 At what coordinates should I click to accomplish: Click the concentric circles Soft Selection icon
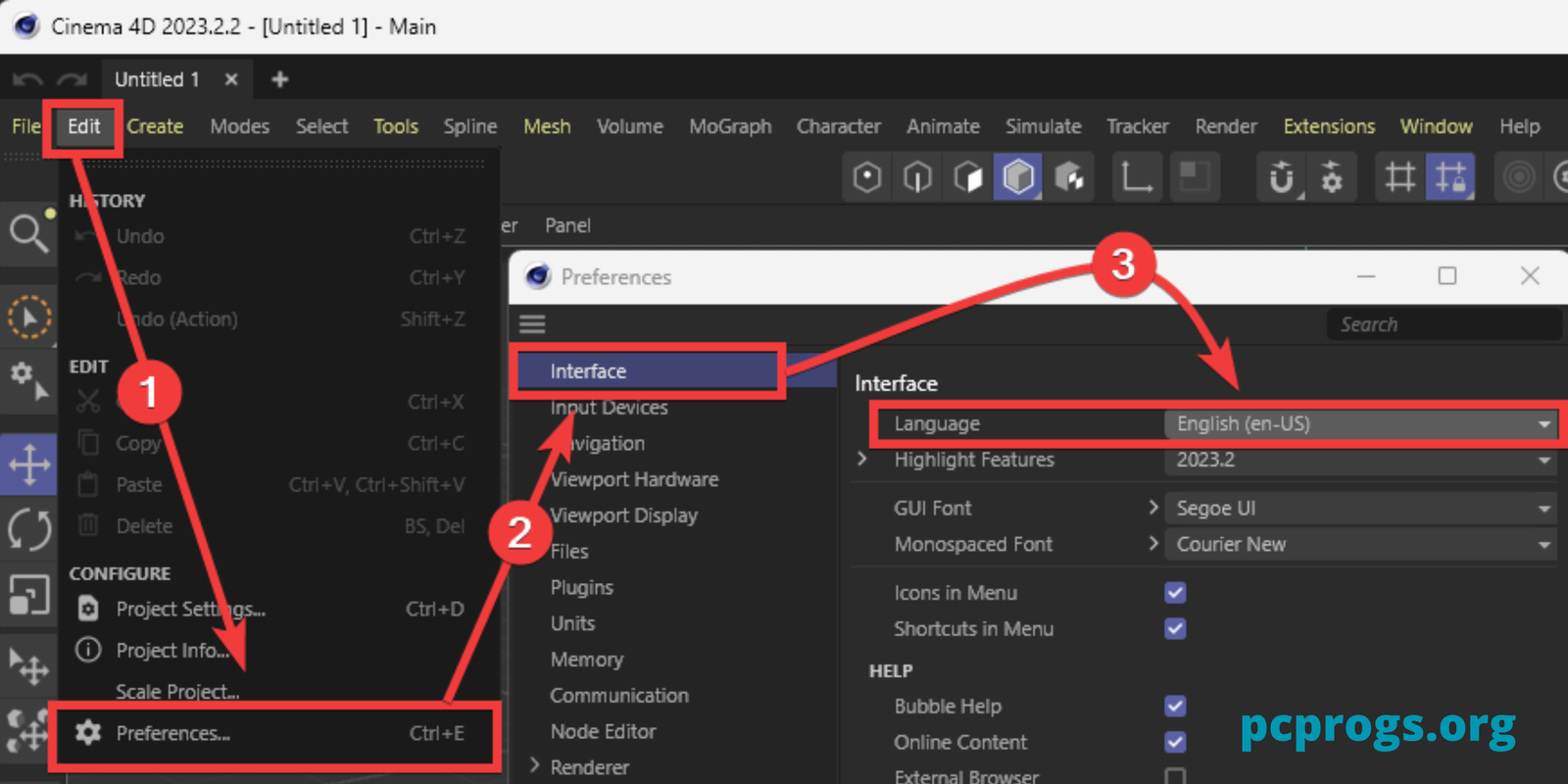[x=1519, y=177]
